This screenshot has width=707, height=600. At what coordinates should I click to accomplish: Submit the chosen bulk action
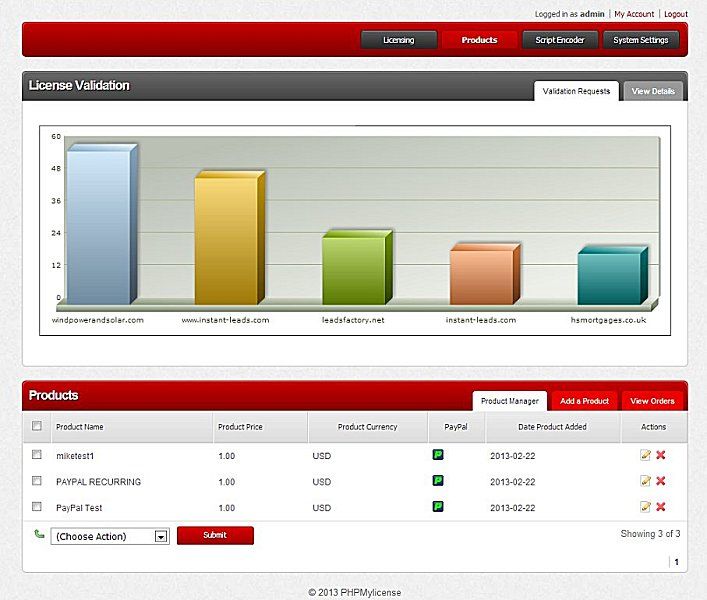click(215, 535)
